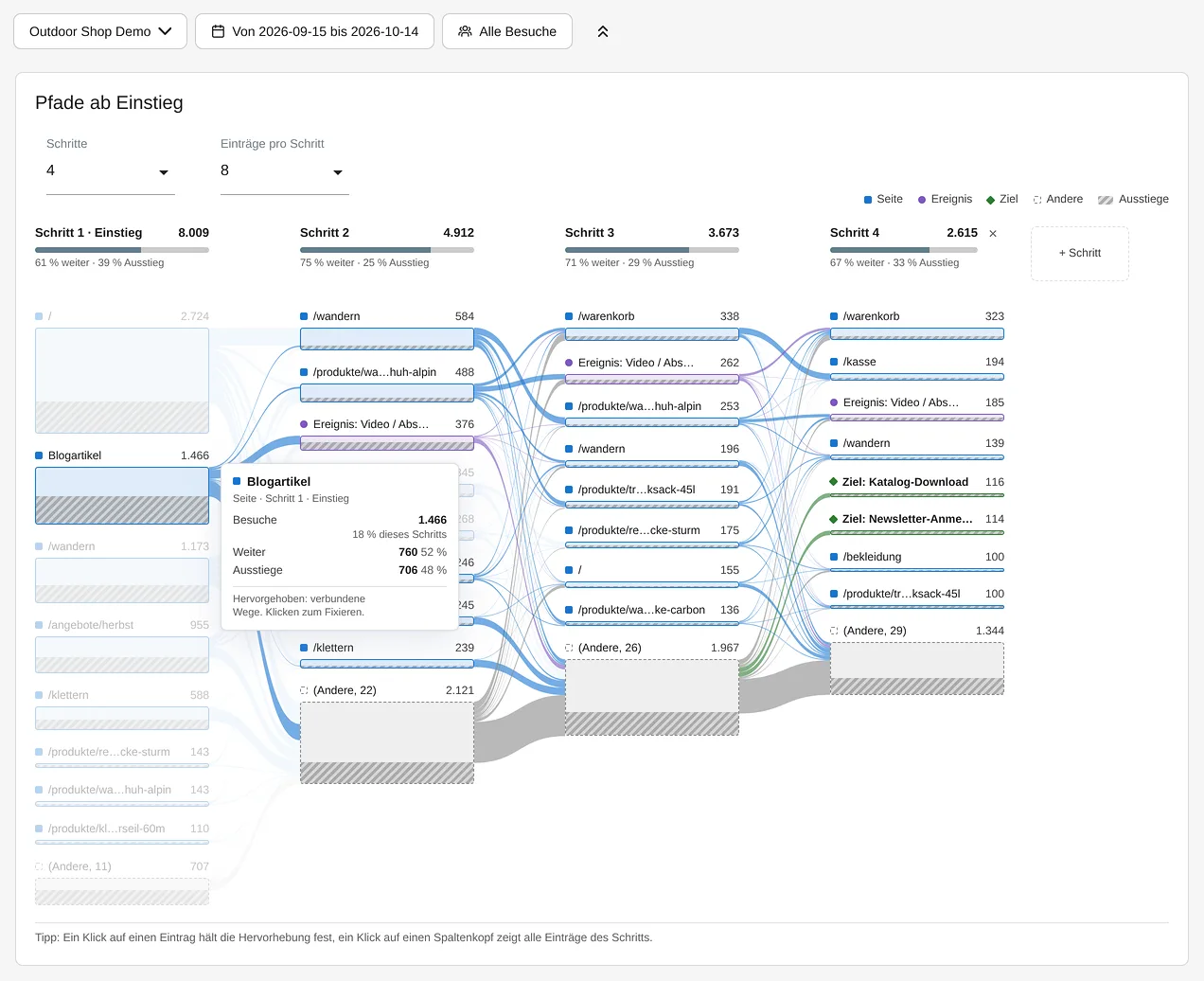Select the Blogartikel node bar in Schritt 1

tap(122, 495)
